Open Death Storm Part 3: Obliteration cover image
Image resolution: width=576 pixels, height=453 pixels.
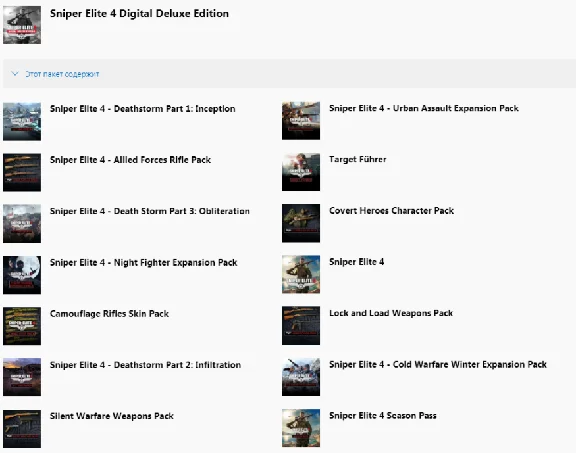pyautogui.click(x=22, y=224)
